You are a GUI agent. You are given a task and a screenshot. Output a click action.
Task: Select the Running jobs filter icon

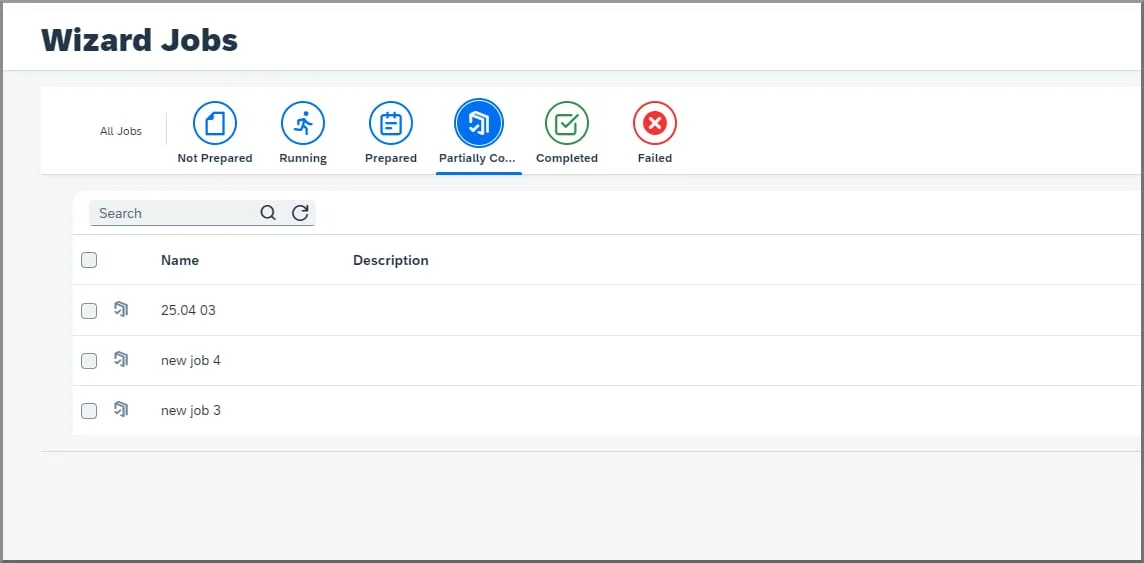tap(303, 123)
